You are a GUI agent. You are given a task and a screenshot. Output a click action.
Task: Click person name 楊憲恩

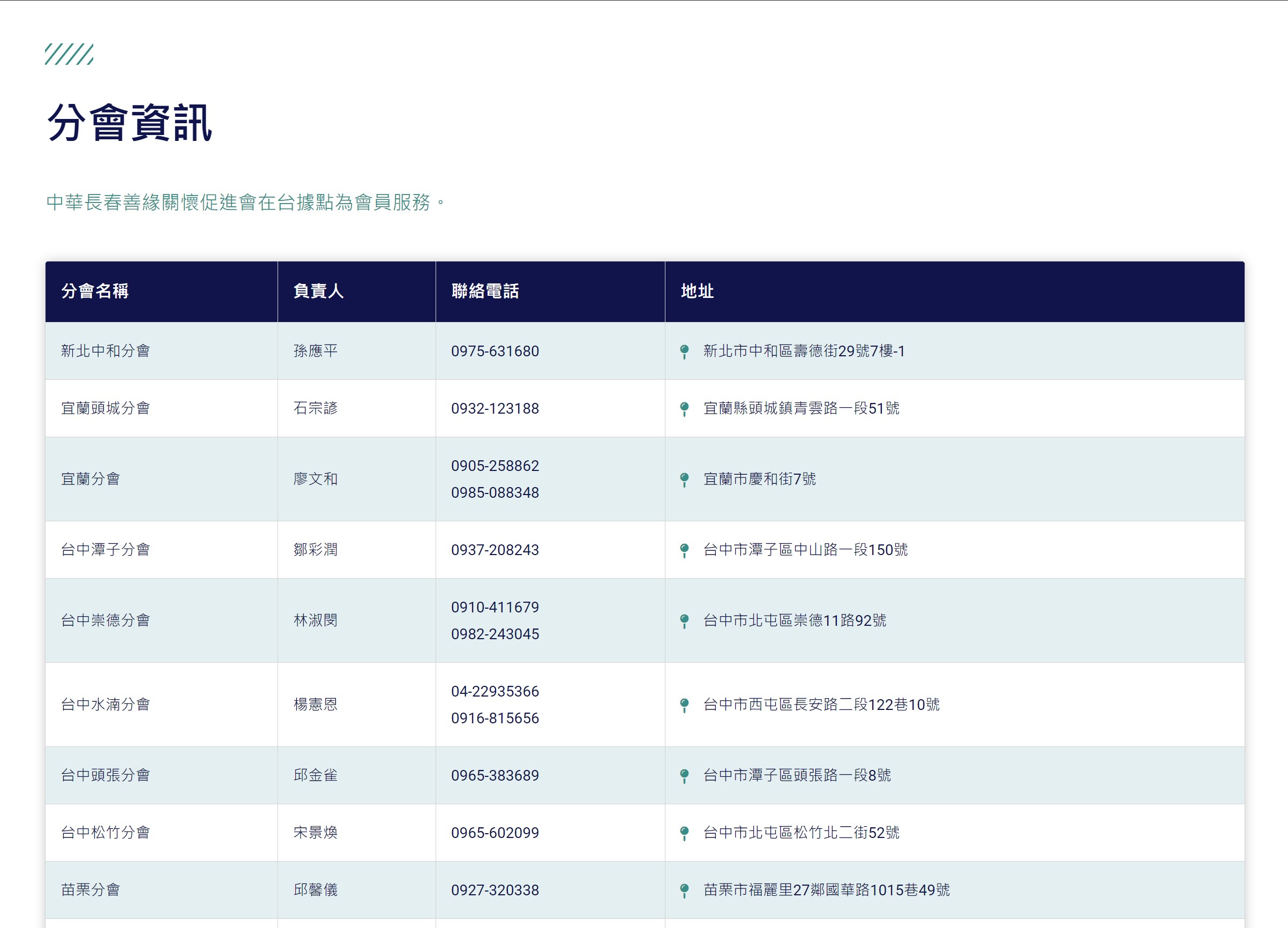click(316, 704)
